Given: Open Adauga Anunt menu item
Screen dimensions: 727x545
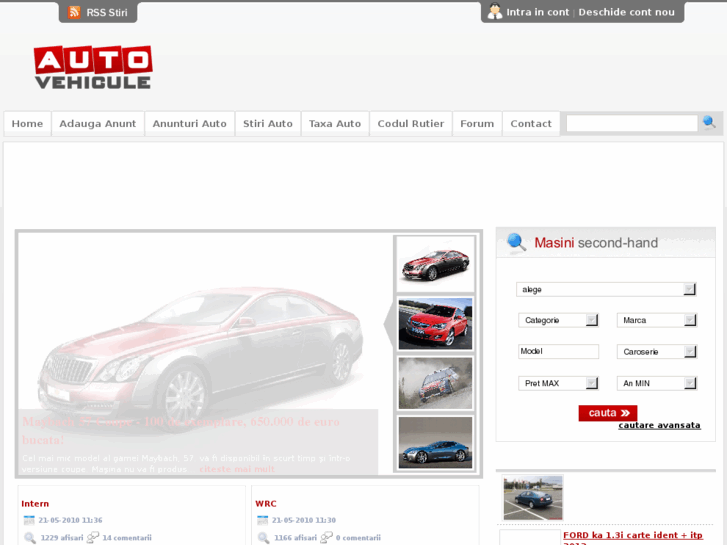Looking at the screenshot, I should point(98,123).
